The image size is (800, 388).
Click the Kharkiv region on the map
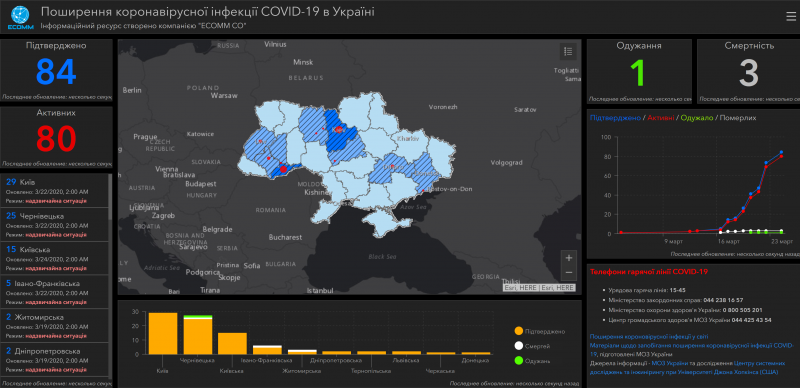click(x=408, y=139)
